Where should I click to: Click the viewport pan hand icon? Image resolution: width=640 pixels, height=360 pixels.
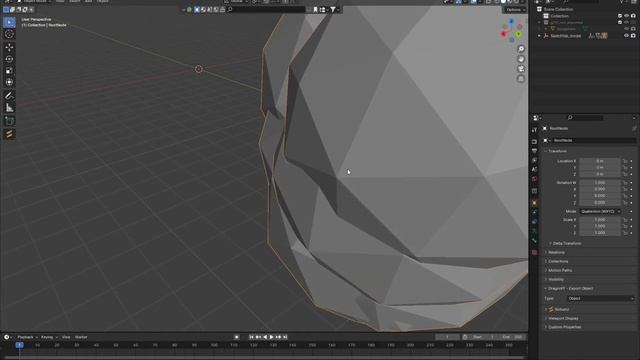pyautogui.click(x=521, y=59)
